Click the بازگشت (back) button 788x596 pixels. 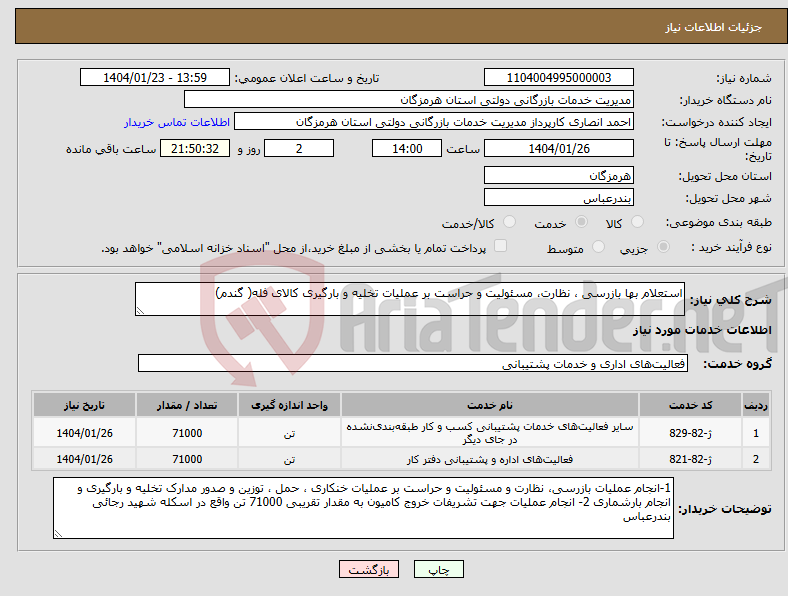coord(369,569)
